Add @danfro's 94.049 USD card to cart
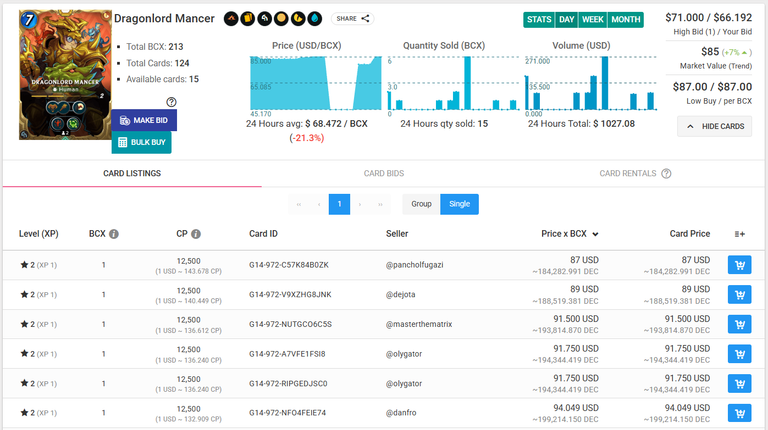 (x=740, y=413)
